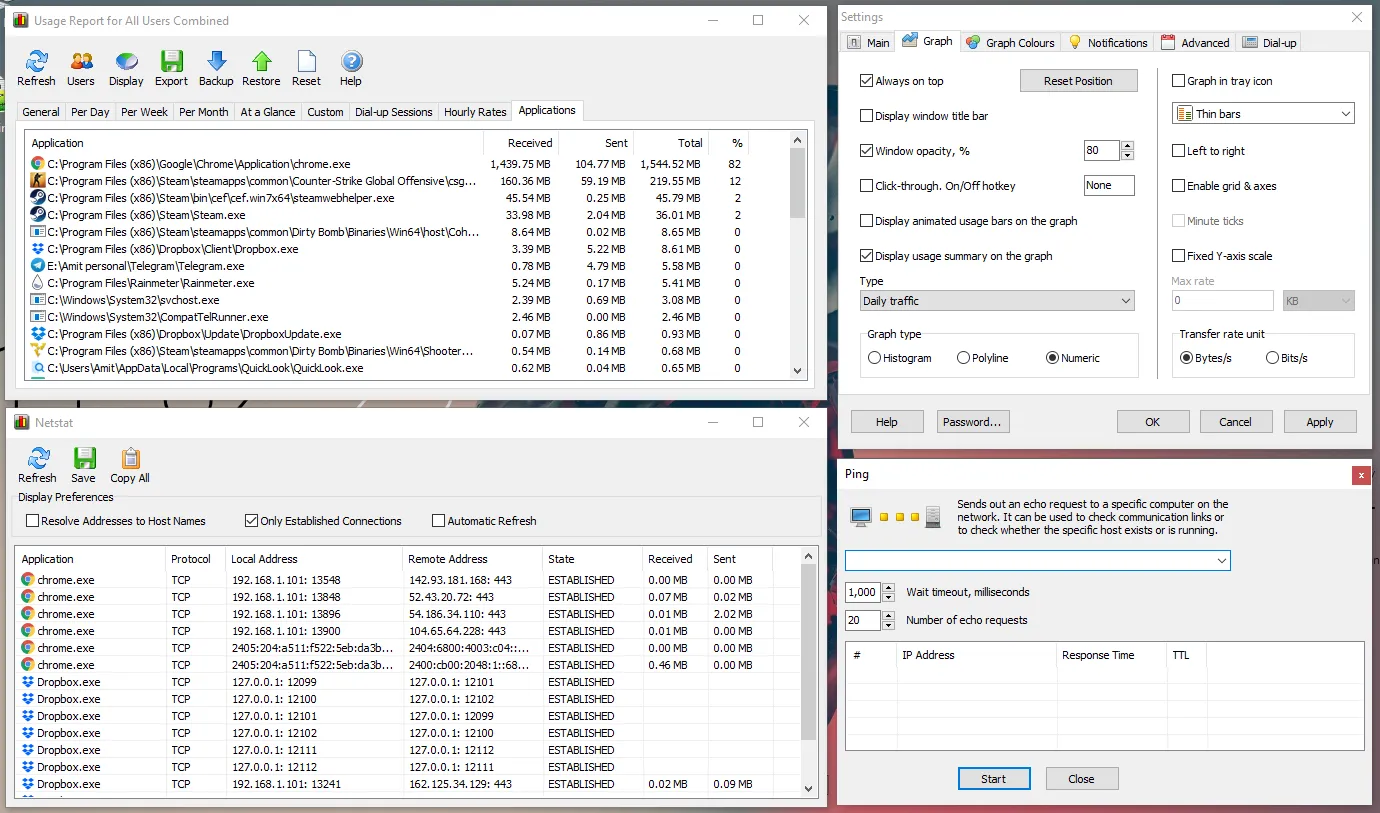Switch to the Hourly Rates tab
The width and height of the screenshot is (1380, 813).
[x=475, y=112]
